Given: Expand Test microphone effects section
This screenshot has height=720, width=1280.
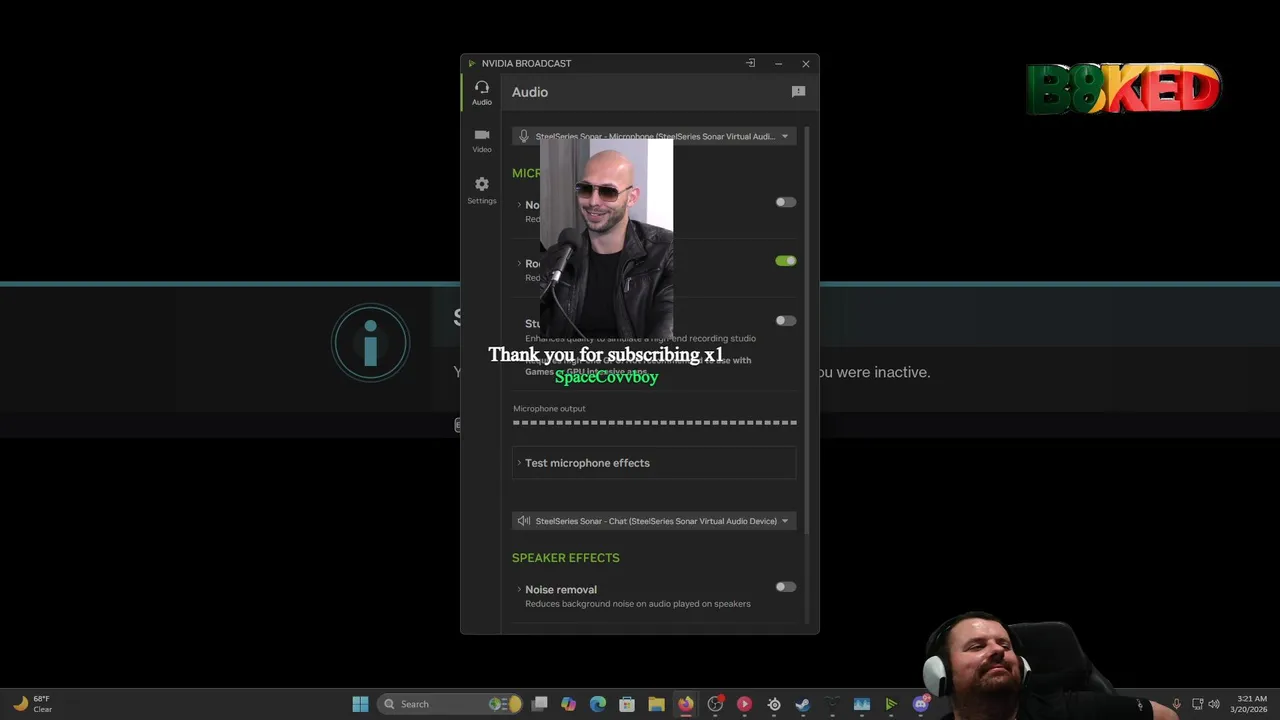Looking at the screenshot, I should pos(654,463).
